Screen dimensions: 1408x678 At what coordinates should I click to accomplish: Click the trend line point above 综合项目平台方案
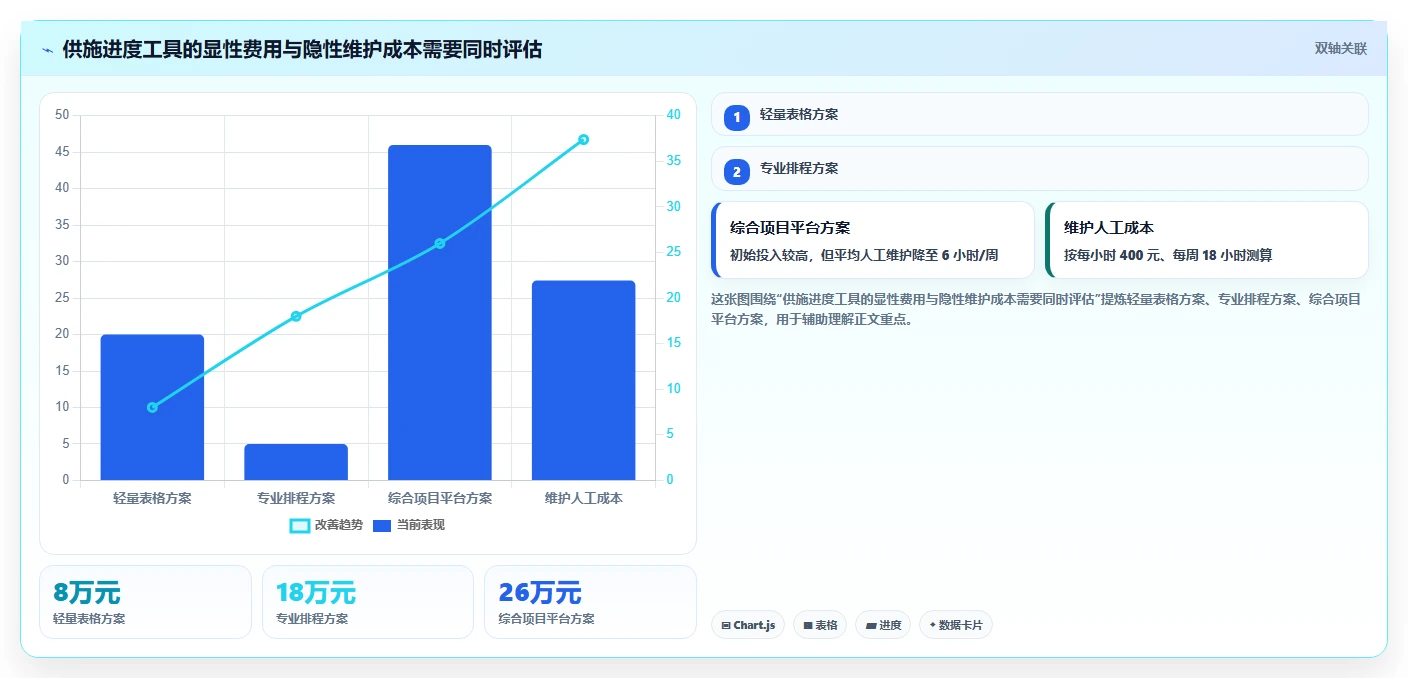pyautogui.click(x=440, y=243)
